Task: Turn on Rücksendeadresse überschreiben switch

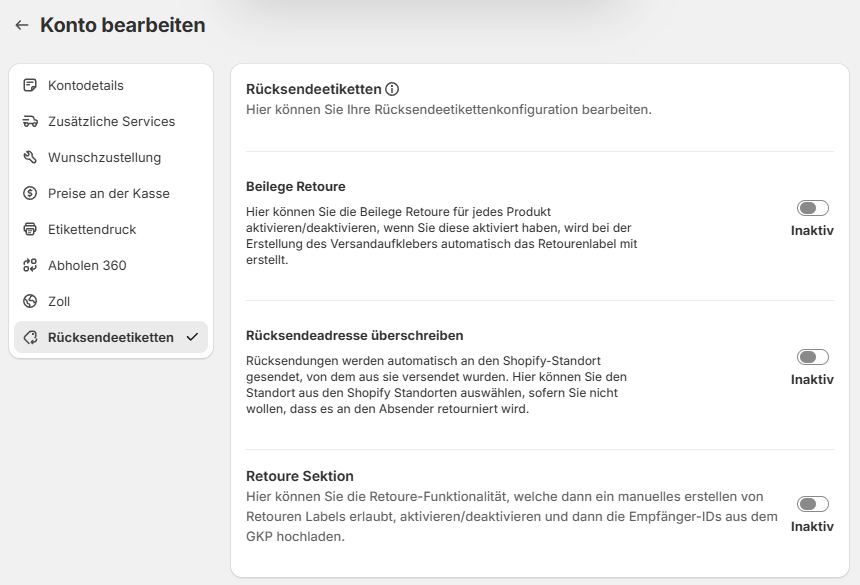Action: coord(812,357)
